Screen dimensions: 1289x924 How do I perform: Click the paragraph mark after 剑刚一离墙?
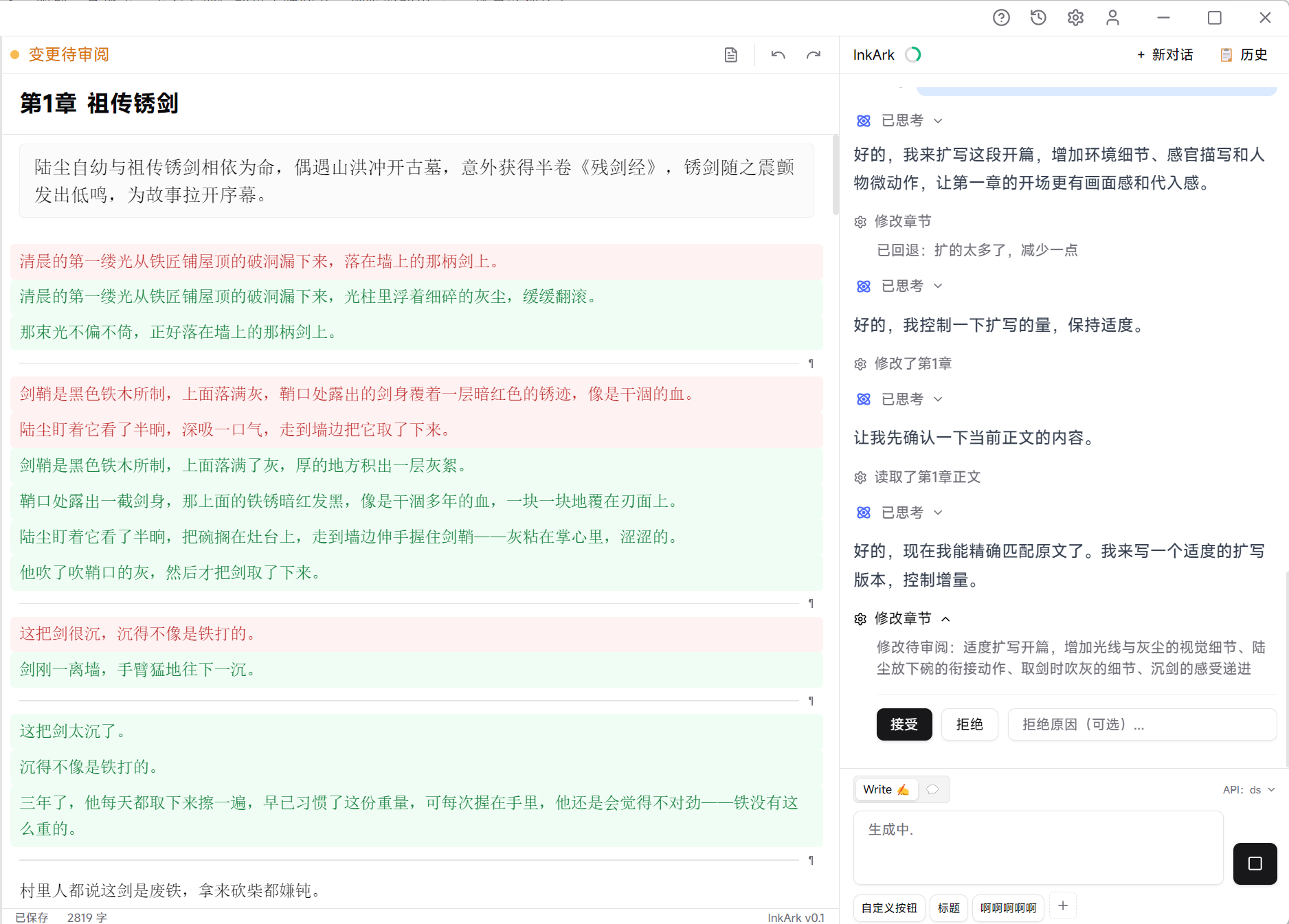pos(811,701)
